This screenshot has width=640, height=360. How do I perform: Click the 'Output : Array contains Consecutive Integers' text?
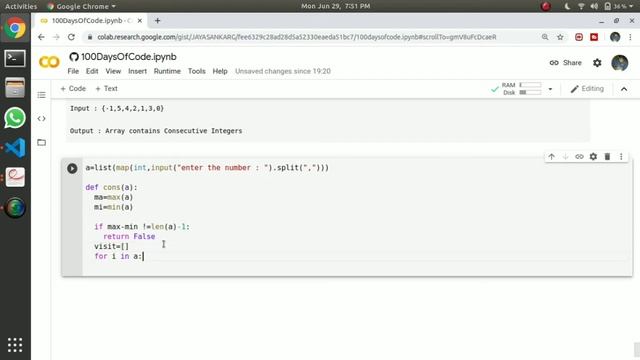point(156,131)
